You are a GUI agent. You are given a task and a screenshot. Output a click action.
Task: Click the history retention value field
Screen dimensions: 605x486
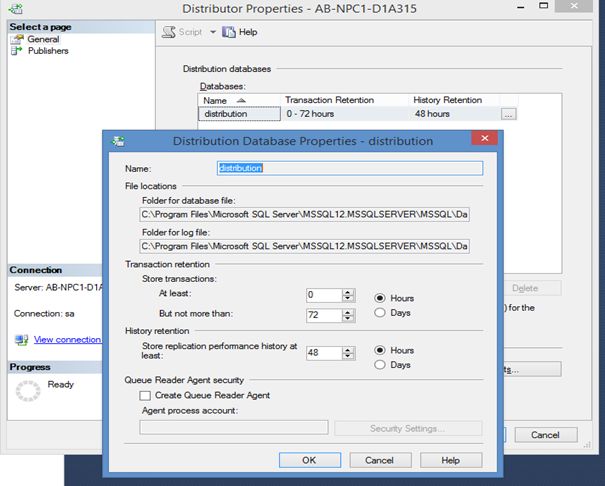pyautogui.click(x=324, y=353)
